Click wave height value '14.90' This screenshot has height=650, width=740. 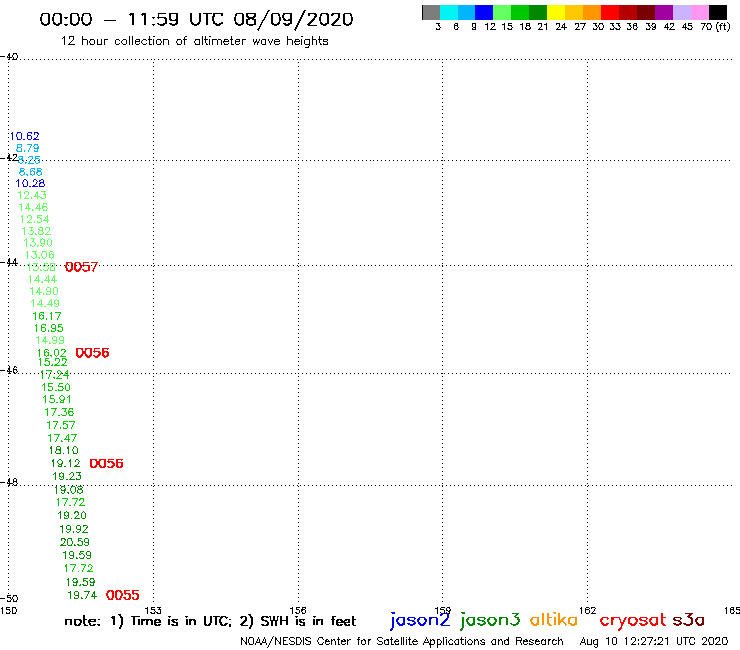[44, 292]
